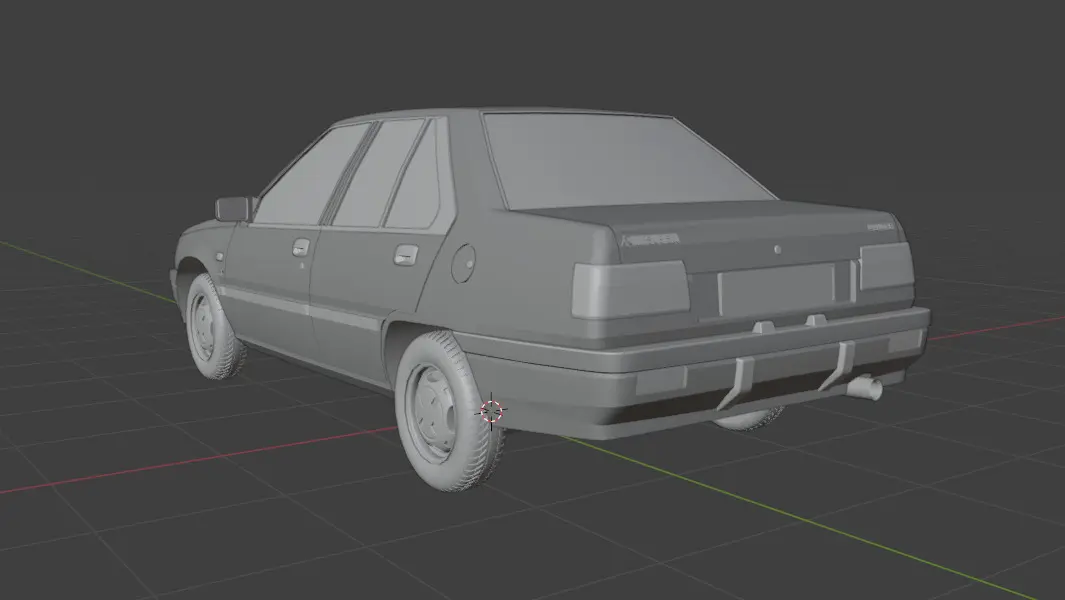
Task: Select the rear quarter window glass
Action: tap(414, 178)
